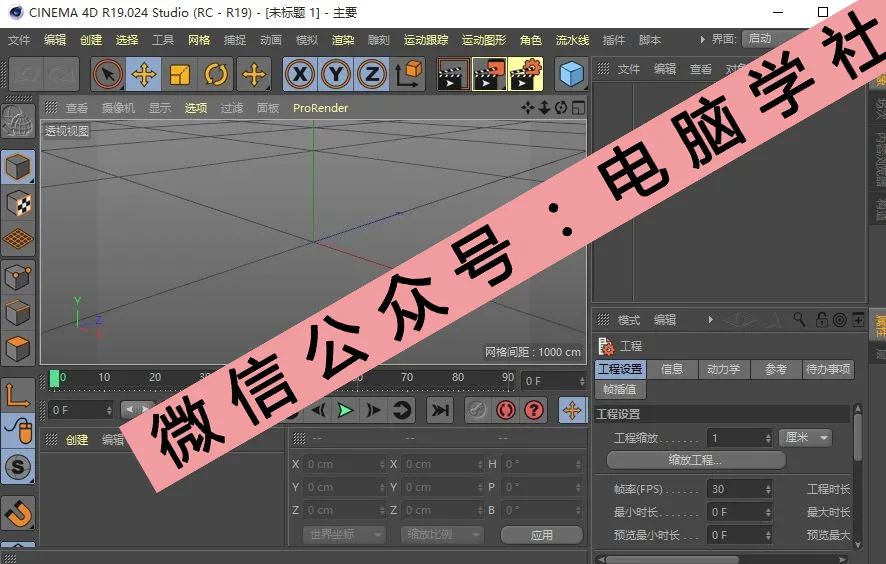Screen dimensions: 886x564
Task: Toggle Texture mode checkered cube
Action: [18, 203]
